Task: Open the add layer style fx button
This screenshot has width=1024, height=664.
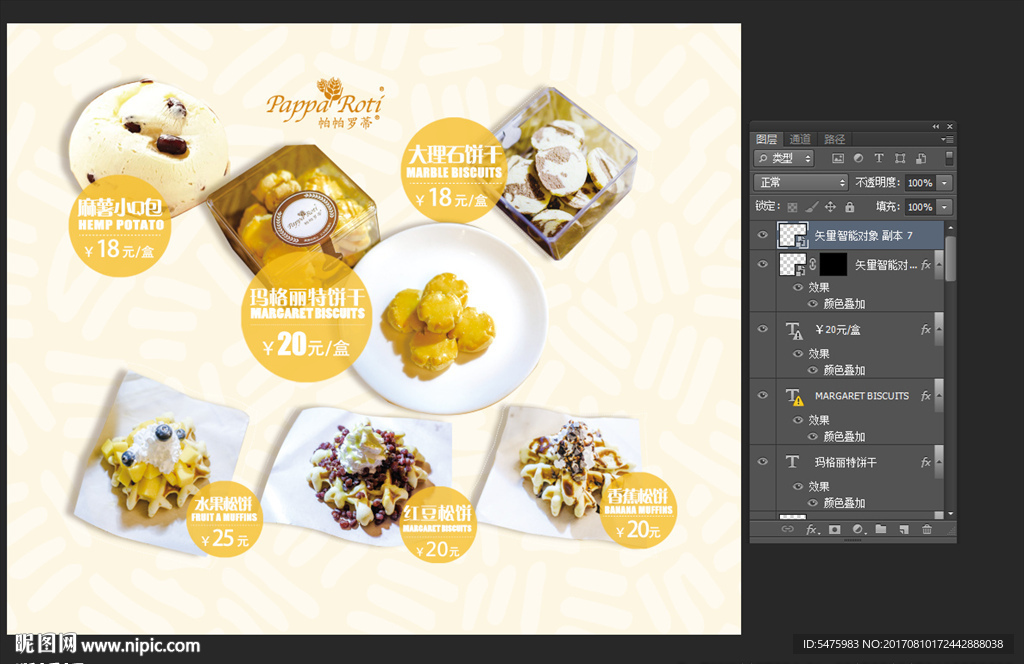Action: click(812, 530)
